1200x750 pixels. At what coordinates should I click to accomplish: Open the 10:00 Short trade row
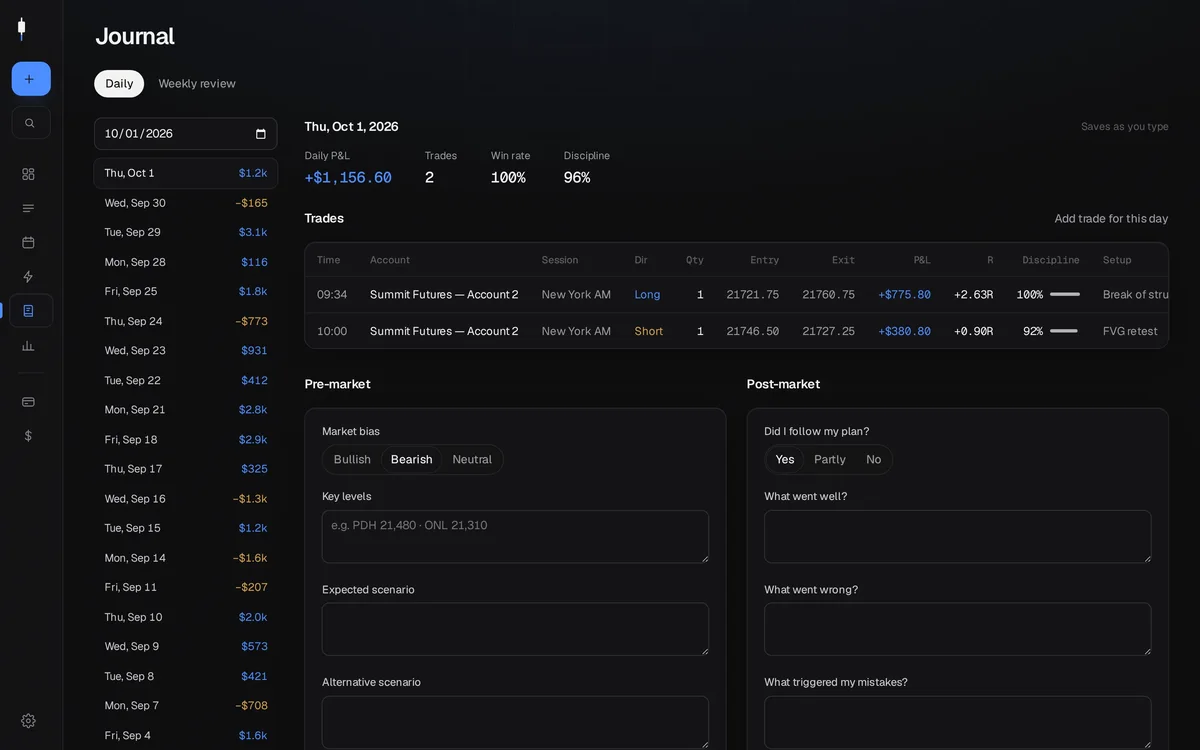coord(737,331)
